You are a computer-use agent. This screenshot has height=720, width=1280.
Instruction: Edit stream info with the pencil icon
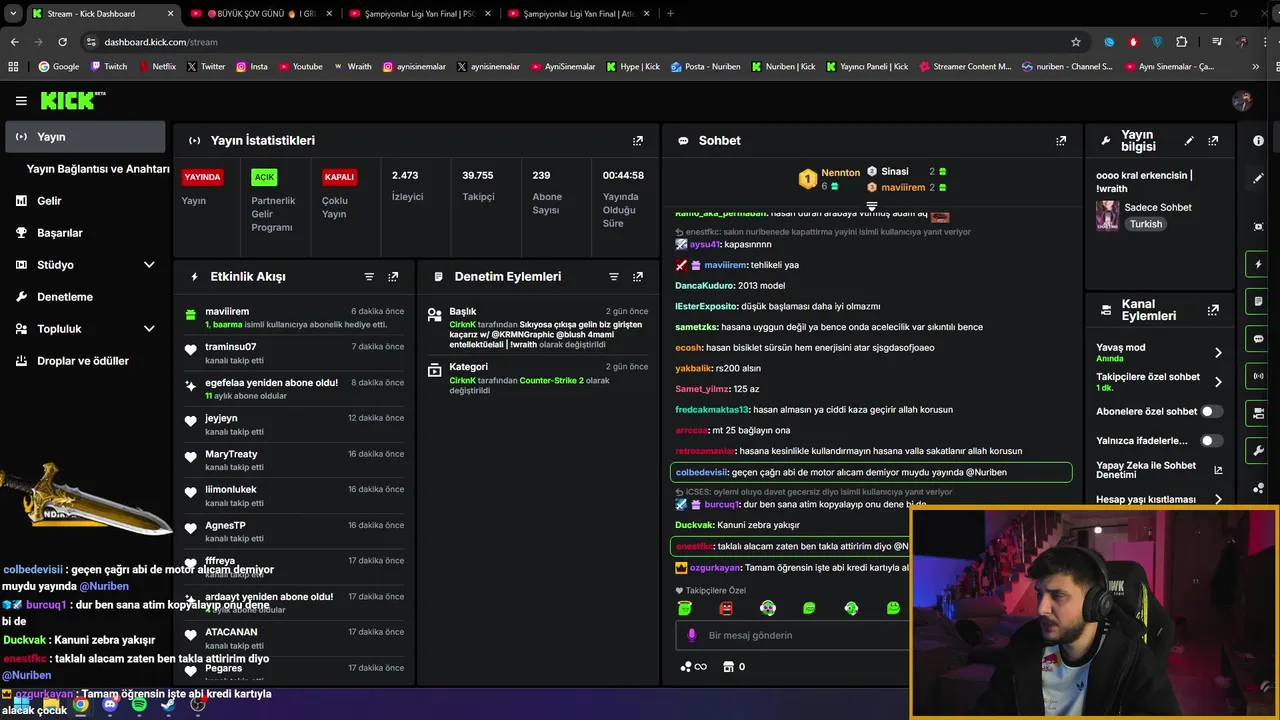click(1189, 141)
